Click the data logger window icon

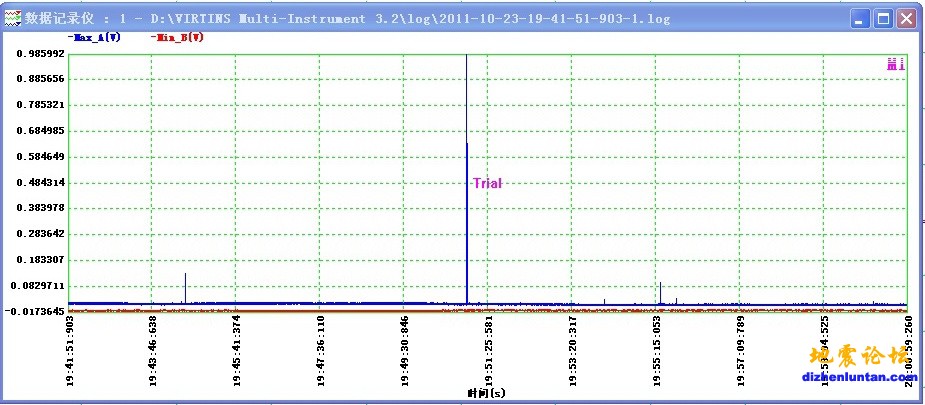tap(12, 18)
